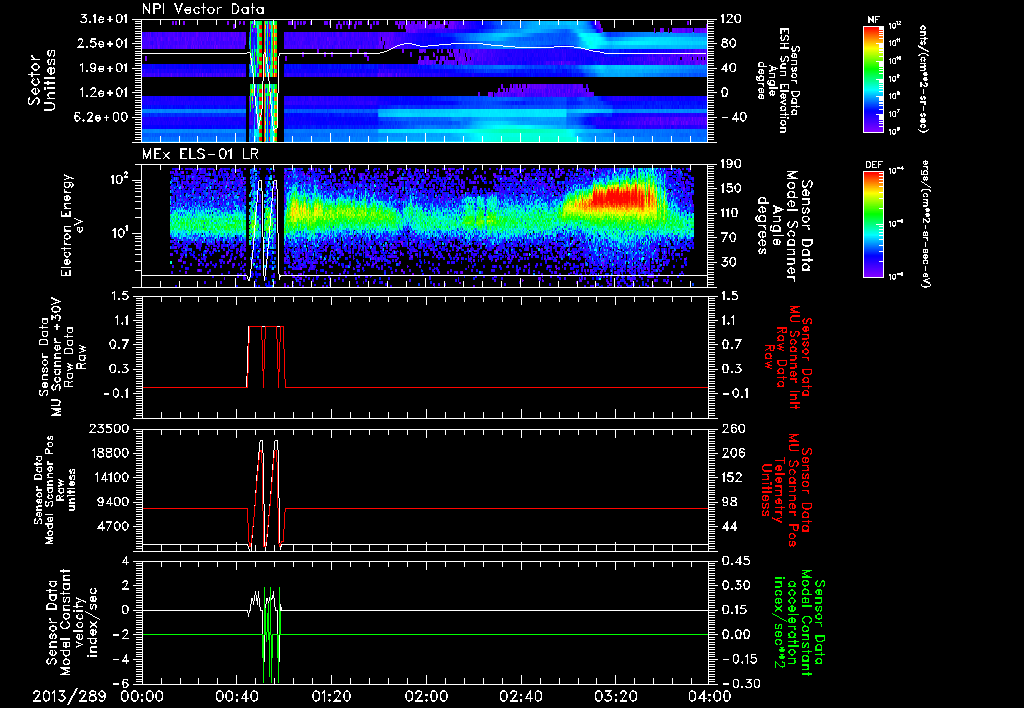Screen dimensions: 1024x708
Task: Pick the 04:00 time tick label
Action: click(709, 696)
